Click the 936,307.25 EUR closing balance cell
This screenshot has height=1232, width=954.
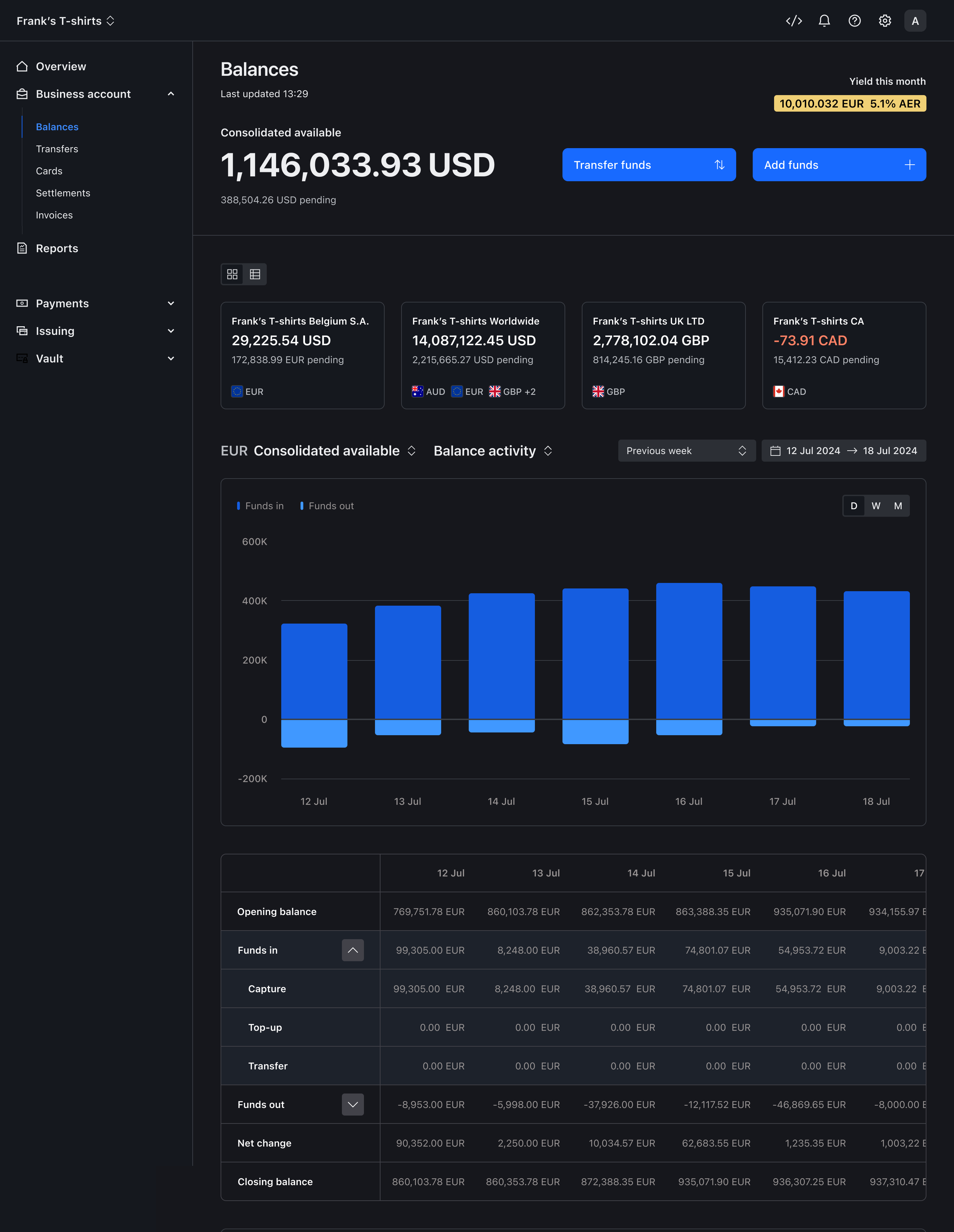pos(809,1181)
